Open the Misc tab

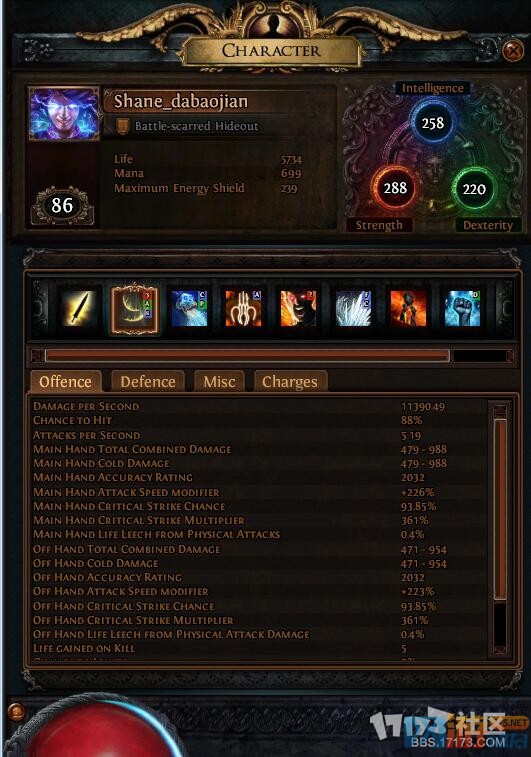[x=220, y=382]
